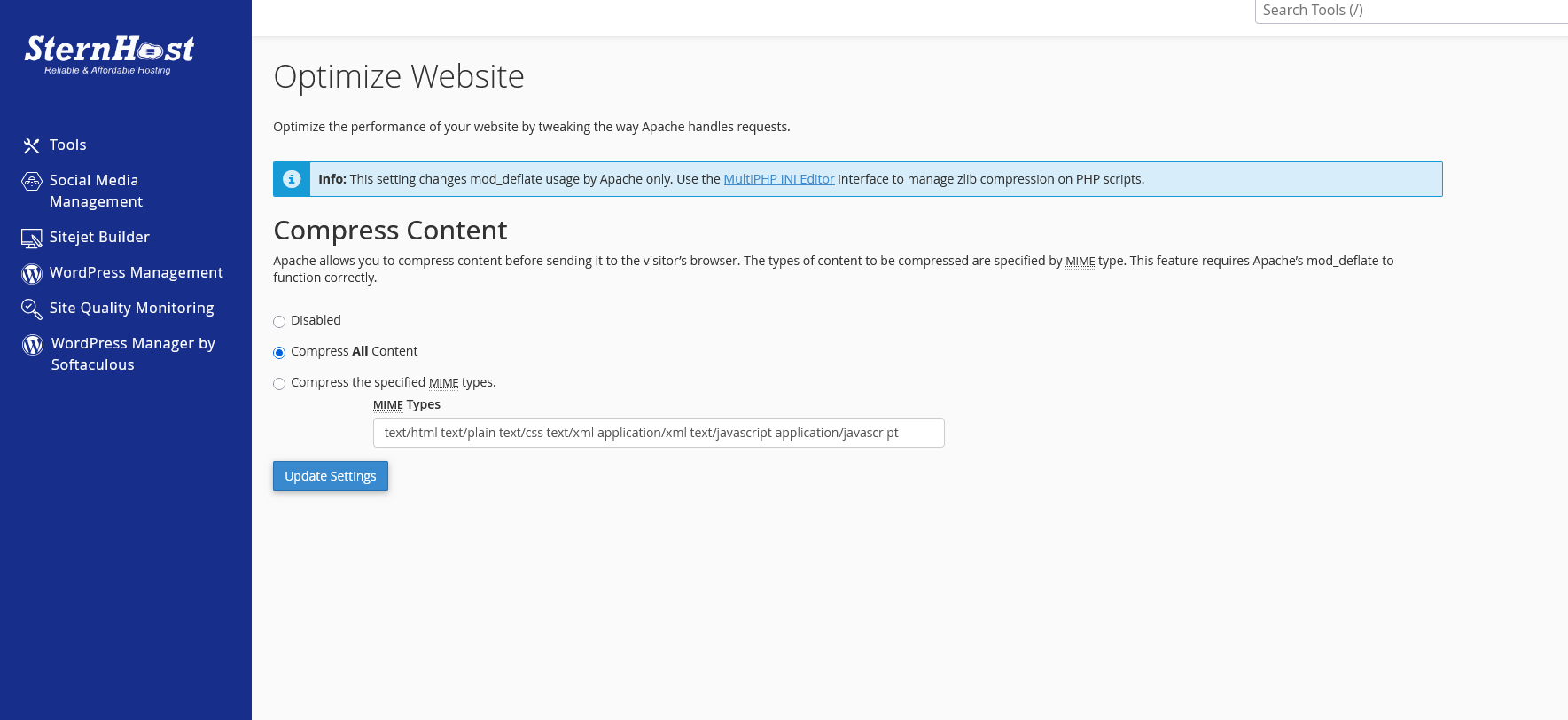Click the Social Media Management icon
Image resolution: width=1568 pixels, height=720 pixels.
pyautogui.click(x=32, y=182)
